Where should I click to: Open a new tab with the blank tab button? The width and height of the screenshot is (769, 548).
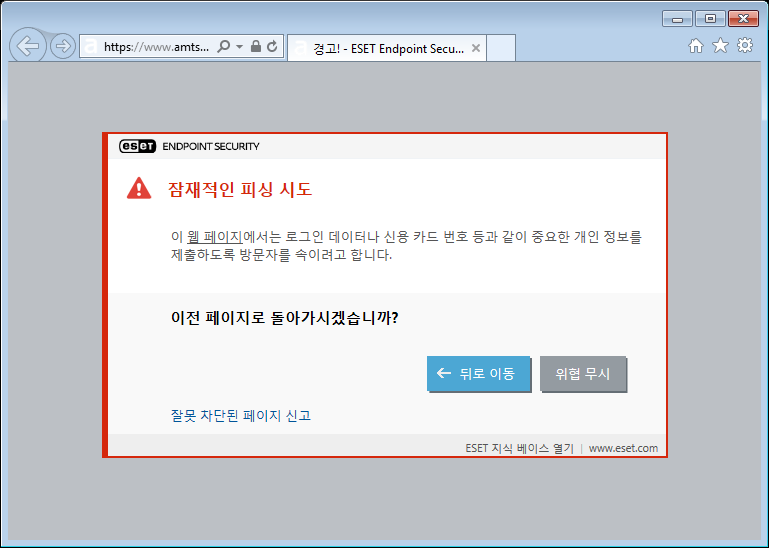501,48
